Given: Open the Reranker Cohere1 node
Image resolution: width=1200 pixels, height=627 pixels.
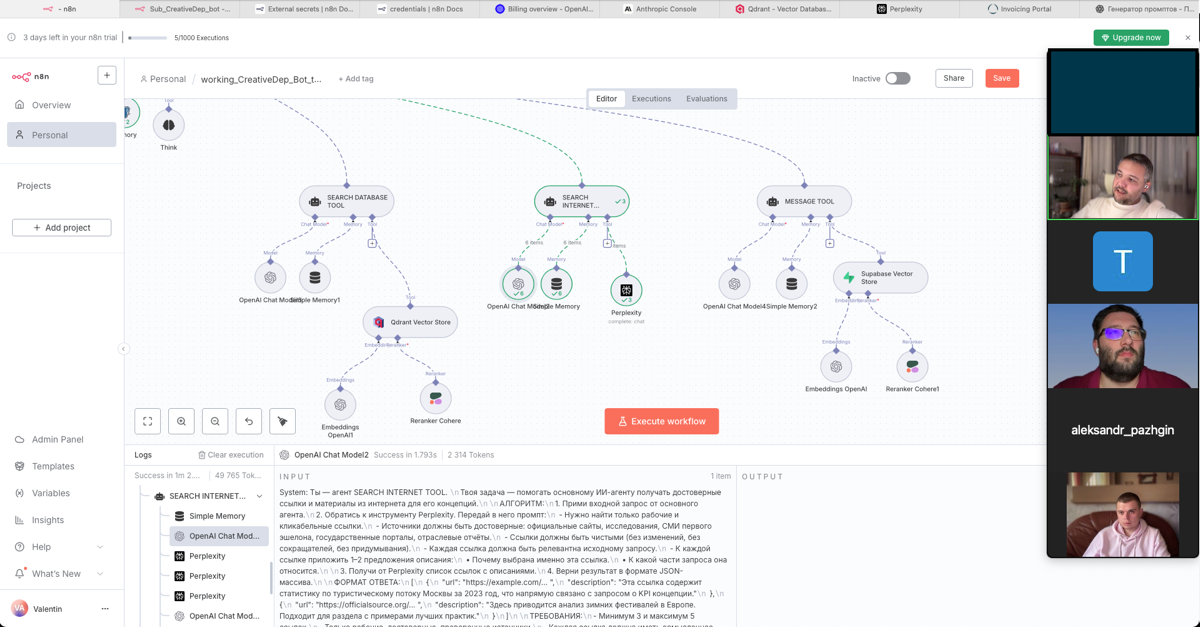Looking at the screenshot, I should (912, 366).
